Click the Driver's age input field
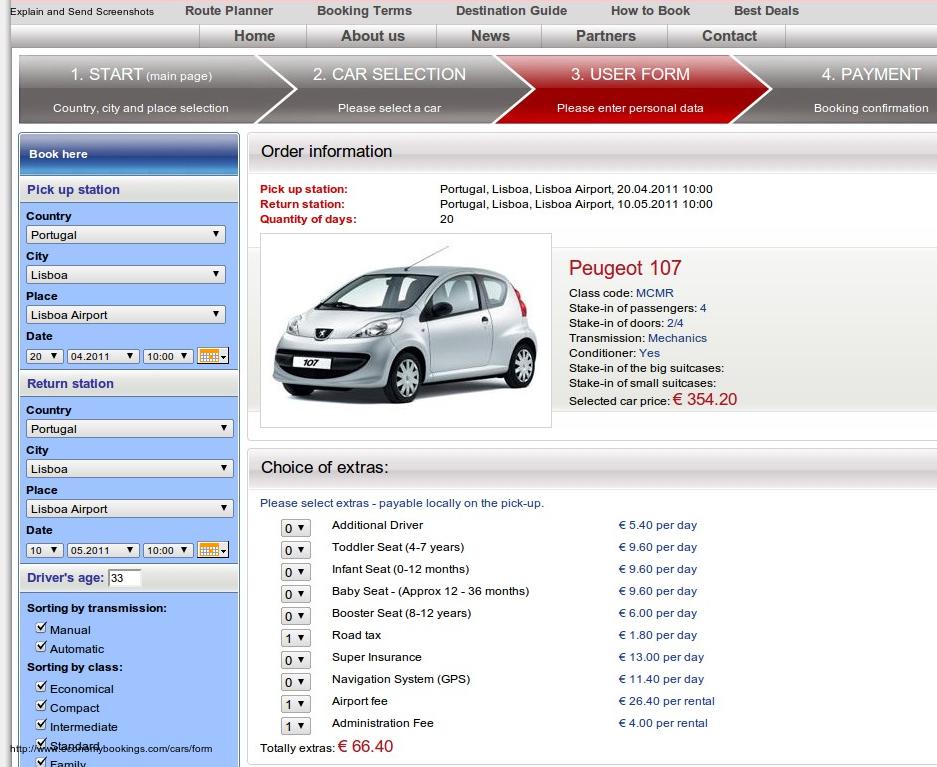The height and width of the screenshot is (767, 937). [x=125, y=578]
